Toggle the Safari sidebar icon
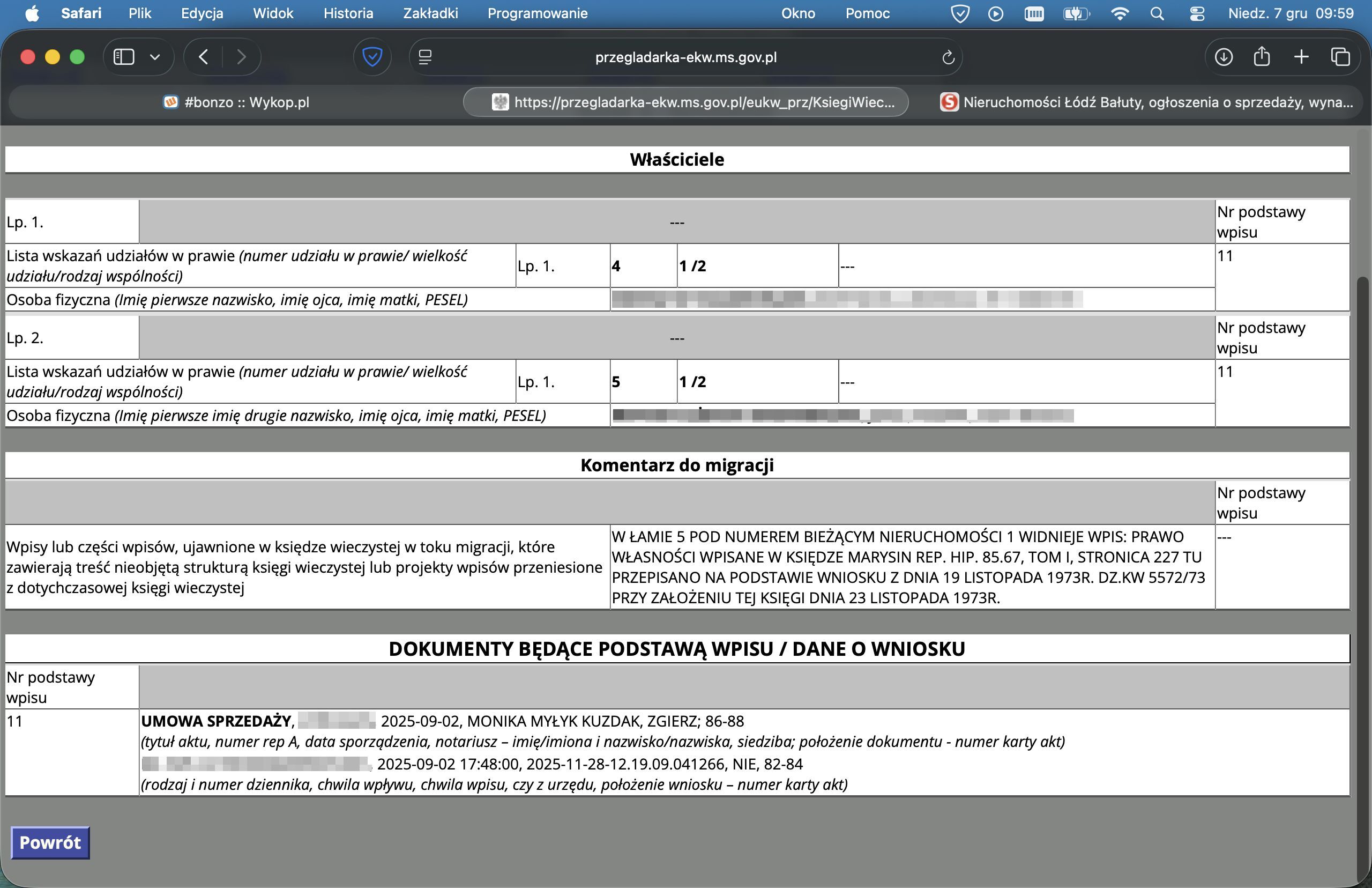The width and height of the screenshot is (1372, 888). (124, 56)
